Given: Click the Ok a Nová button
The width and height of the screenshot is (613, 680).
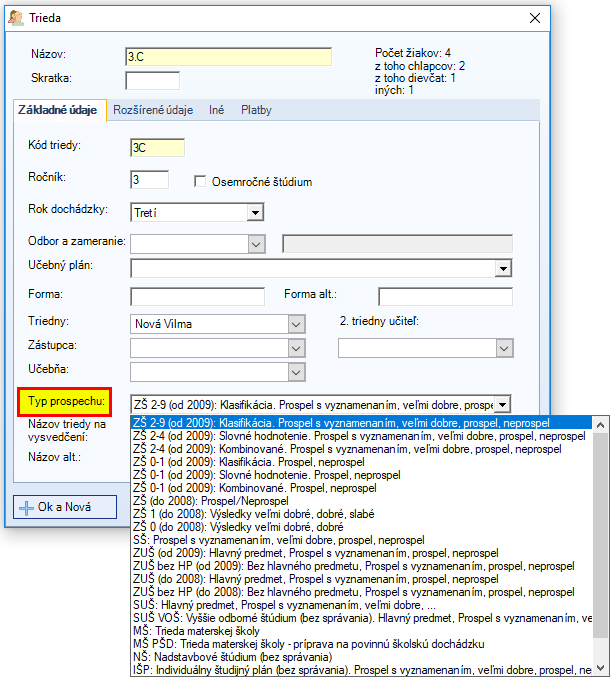Looking at the screenshot, I should point(65,507).
